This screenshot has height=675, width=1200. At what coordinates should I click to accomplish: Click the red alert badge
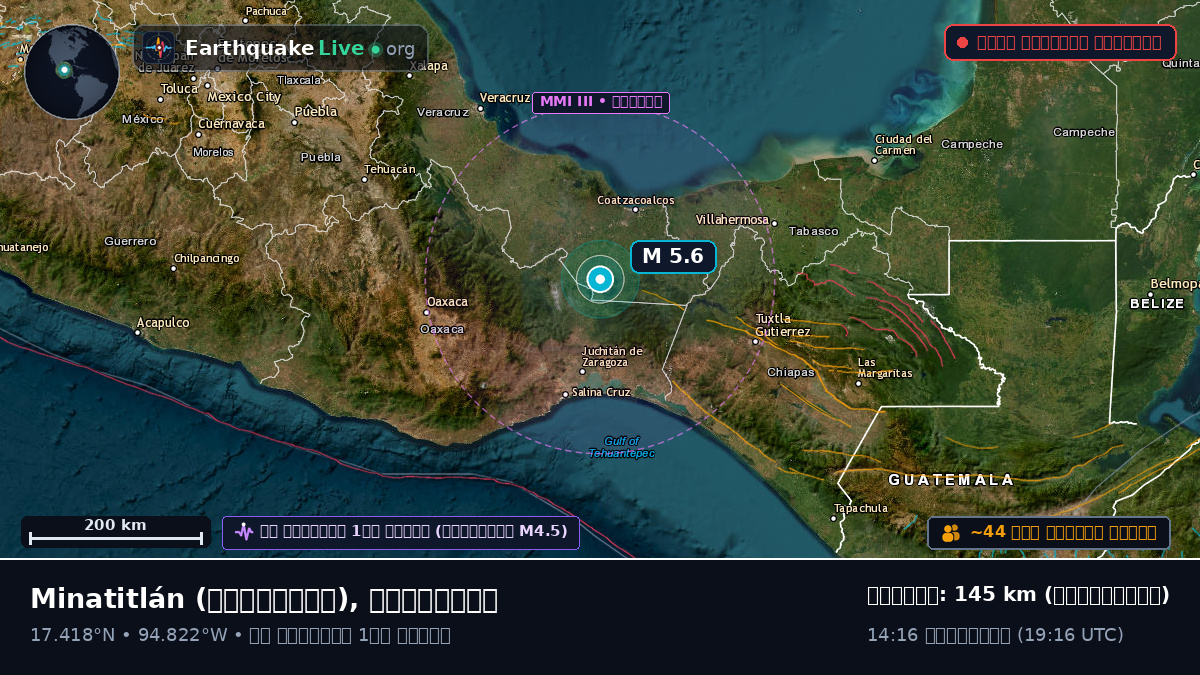click(x=1059, y=42)
